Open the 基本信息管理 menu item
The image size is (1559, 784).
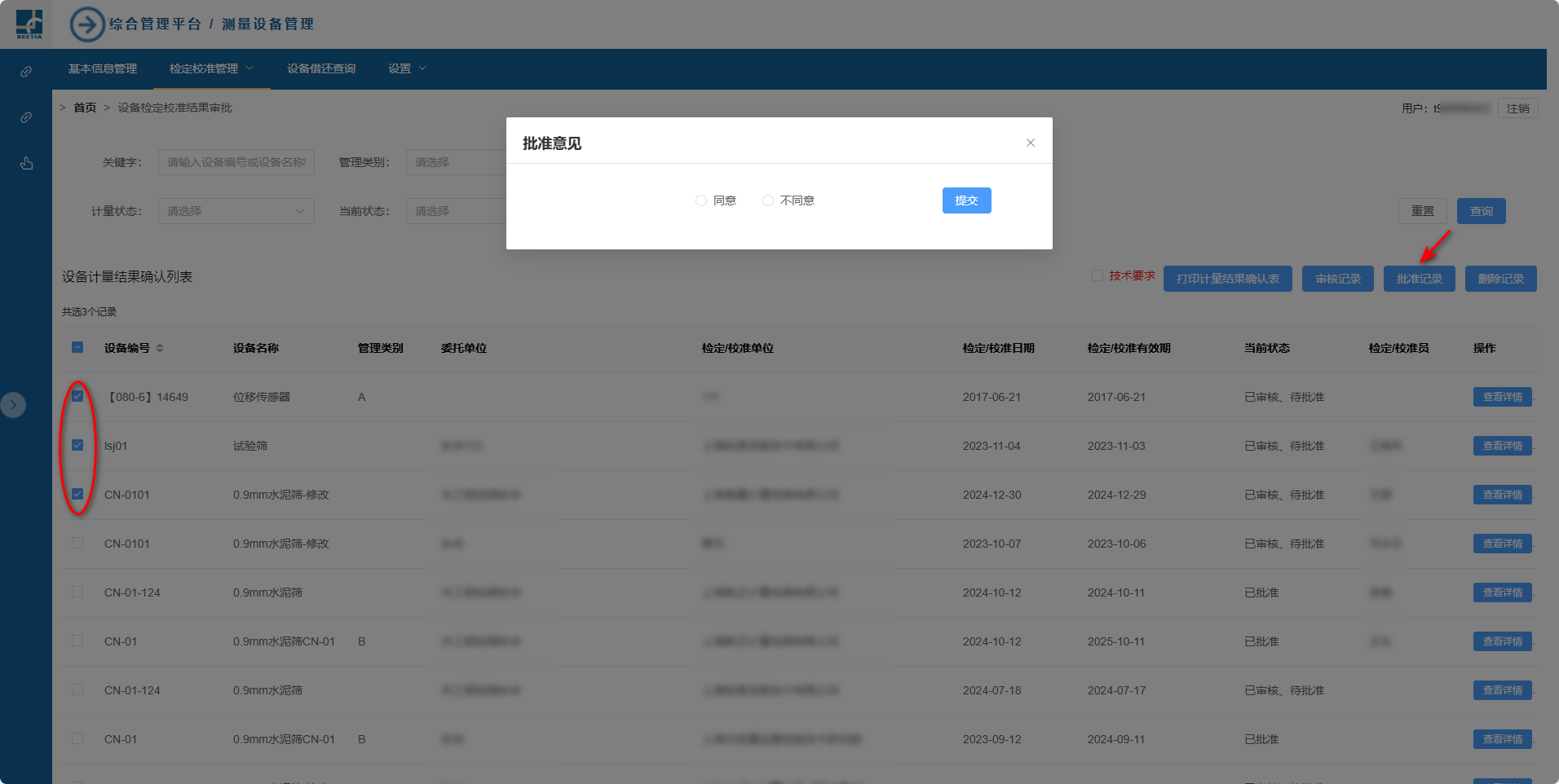click(x=103, y=68)
